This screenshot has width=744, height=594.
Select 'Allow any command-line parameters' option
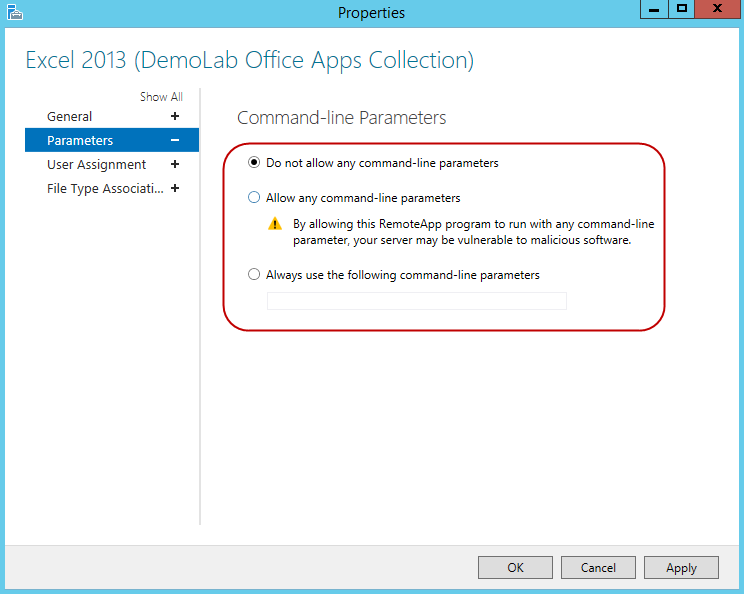point(254,198)
